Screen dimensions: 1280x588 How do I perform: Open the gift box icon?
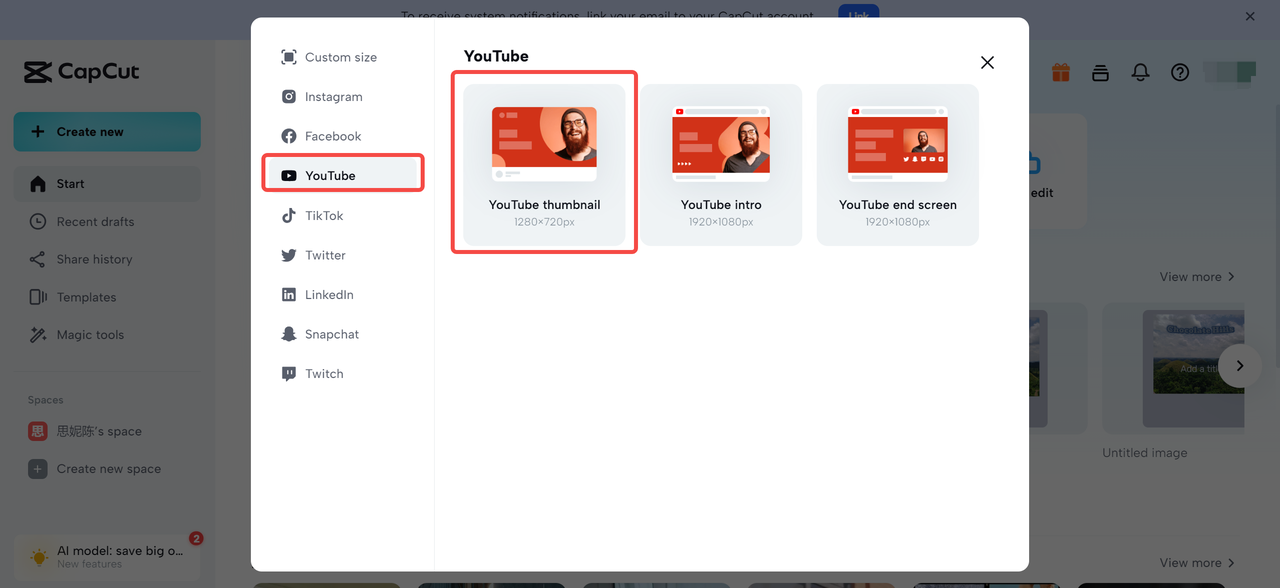pos(1061,72)
